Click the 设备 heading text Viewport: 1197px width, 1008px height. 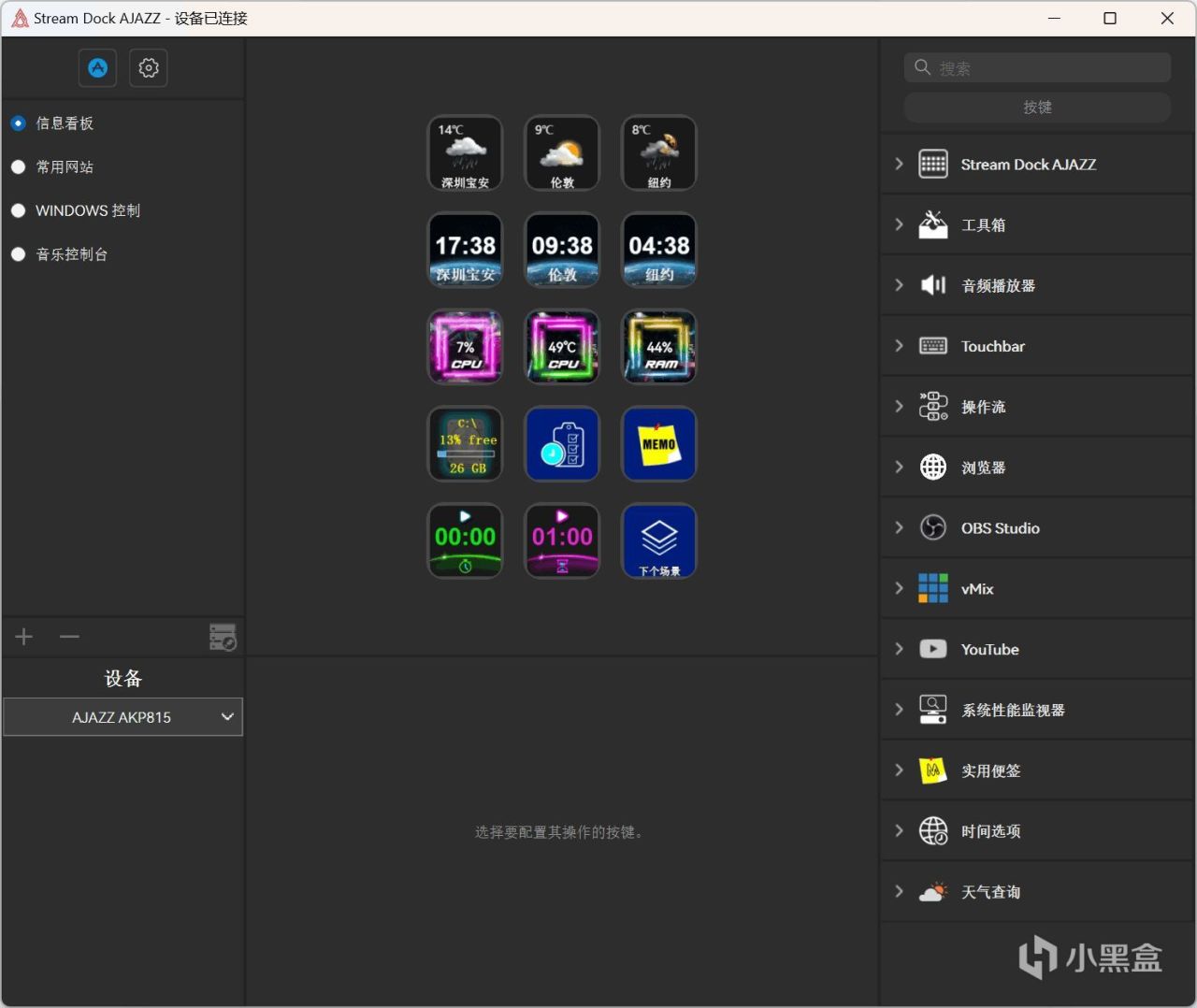pos(123,678)
